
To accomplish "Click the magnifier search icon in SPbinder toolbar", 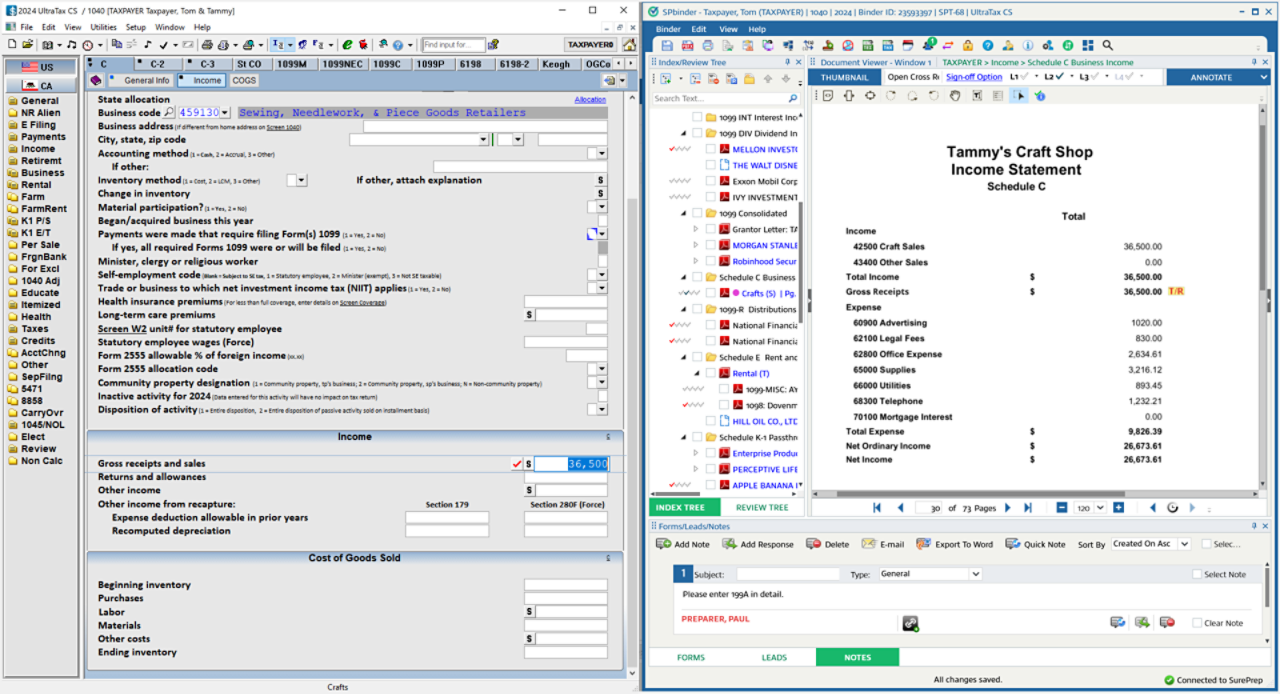I will (x=1108, y=46).
